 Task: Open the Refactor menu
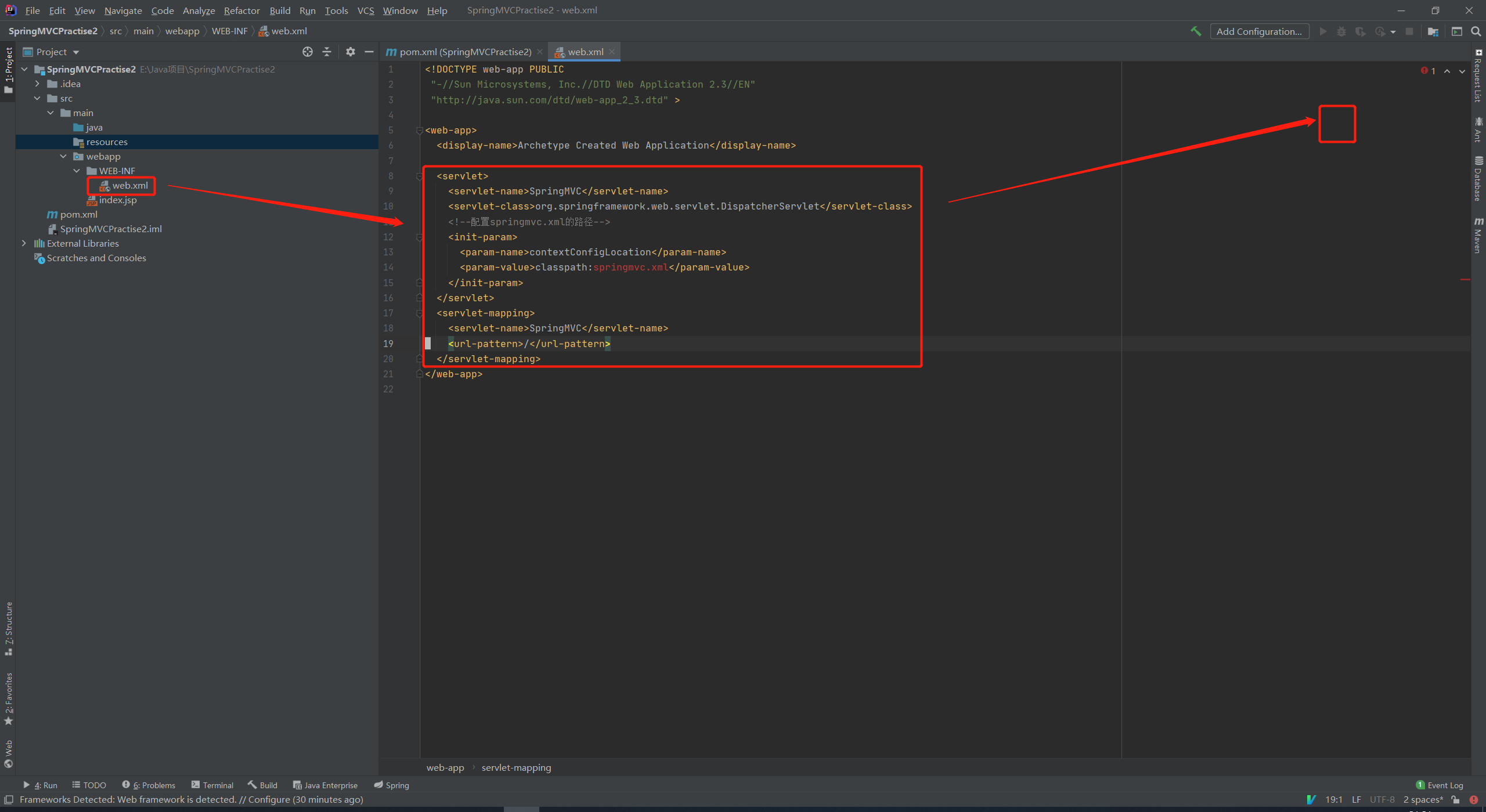click(x=241, y=10)
